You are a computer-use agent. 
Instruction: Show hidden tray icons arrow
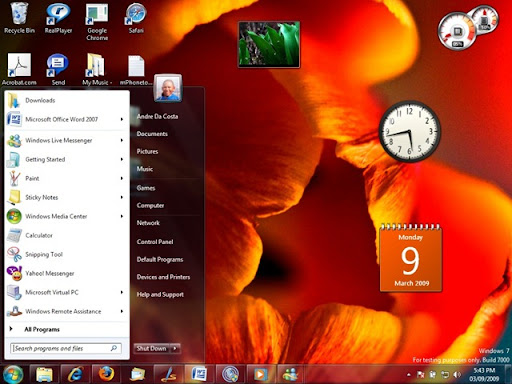click(x=409, y=375)
